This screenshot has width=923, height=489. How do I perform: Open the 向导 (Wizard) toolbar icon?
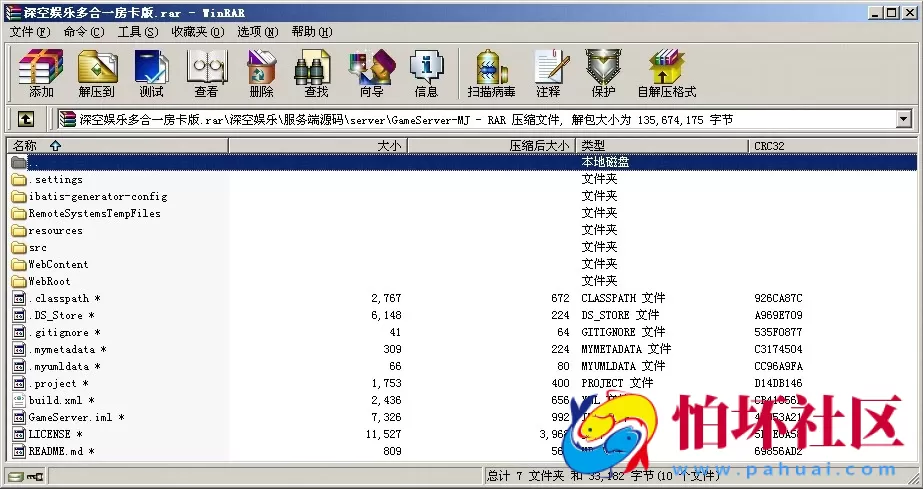coord(371,73)
